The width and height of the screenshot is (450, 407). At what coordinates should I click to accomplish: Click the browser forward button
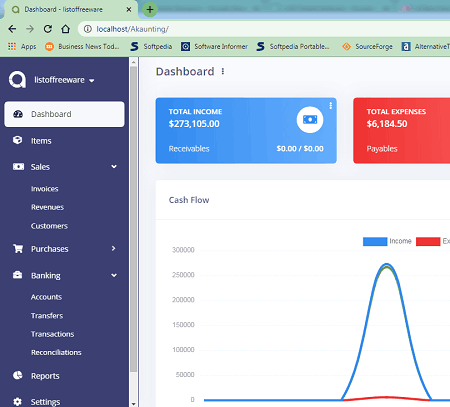click(30, 29)
